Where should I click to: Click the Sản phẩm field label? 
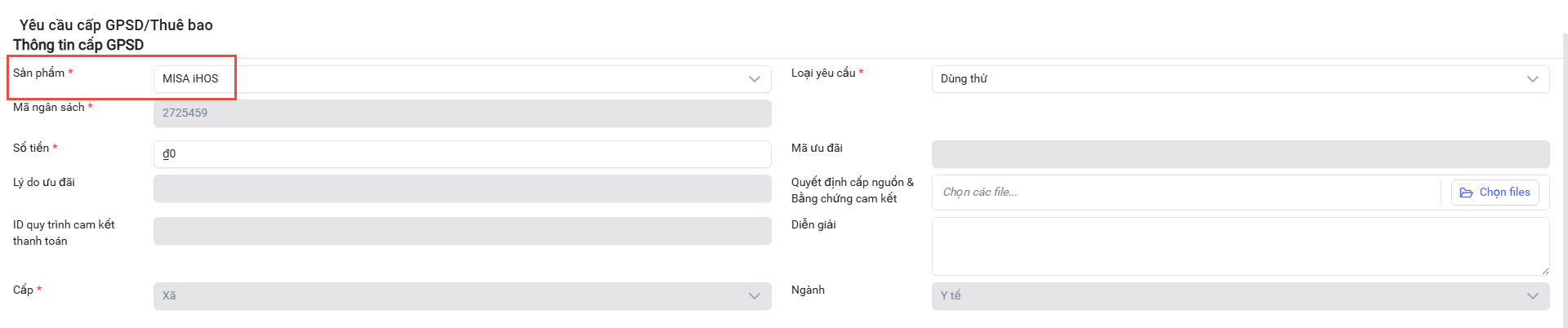[38, 73]
